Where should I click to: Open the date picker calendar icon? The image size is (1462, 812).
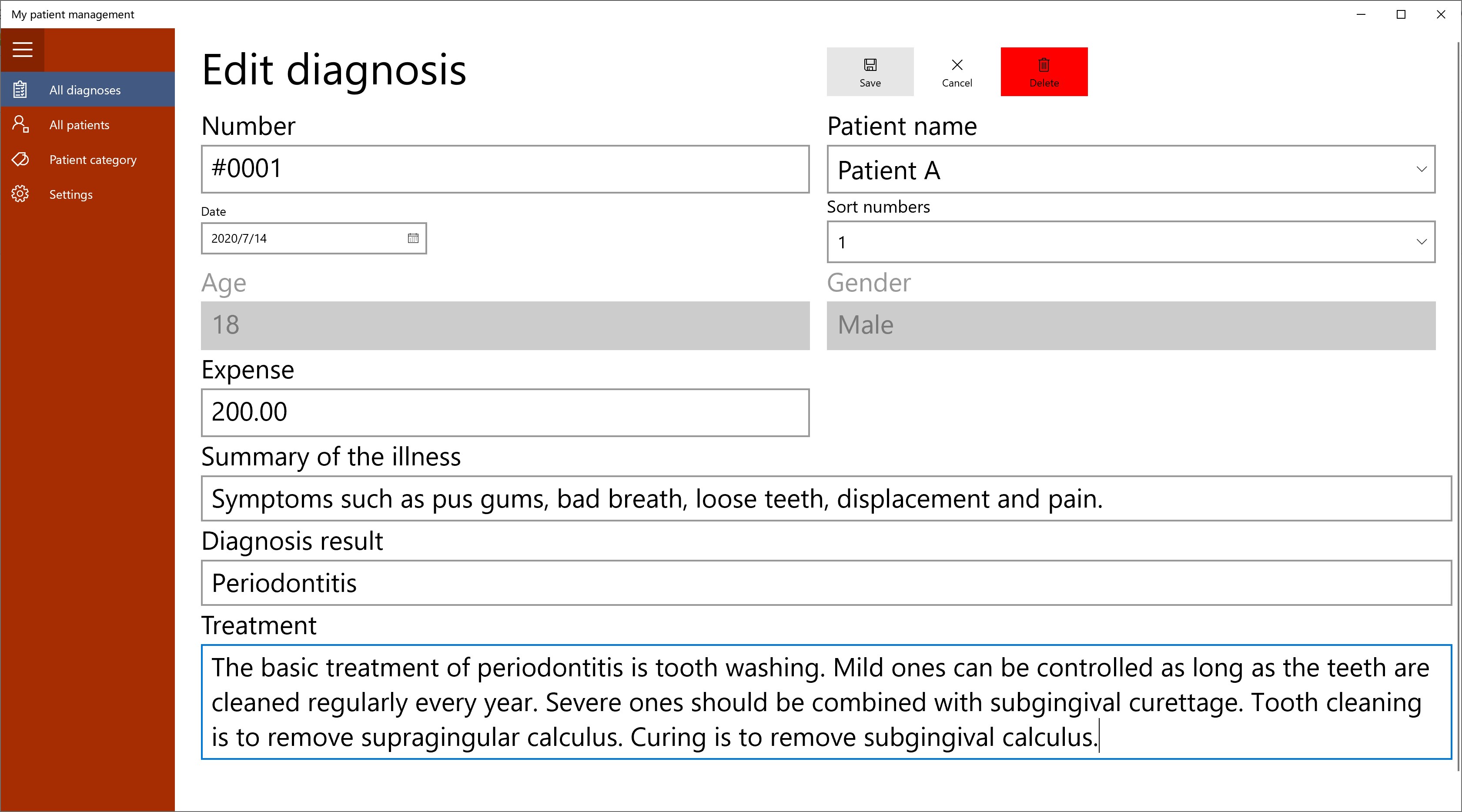[x=413, y=238]
